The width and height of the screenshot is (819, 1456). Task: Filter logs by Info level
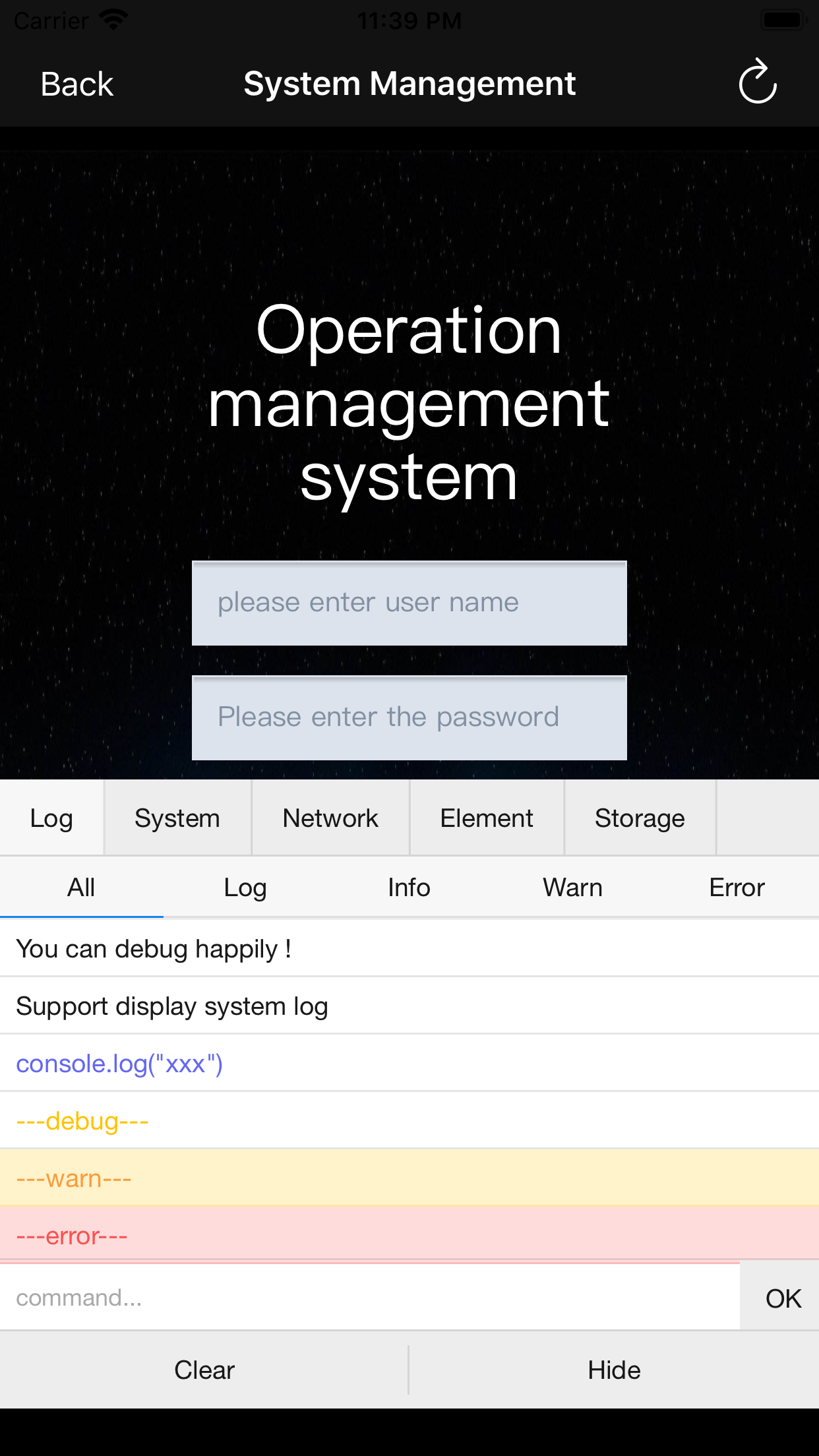coord(409,888)
